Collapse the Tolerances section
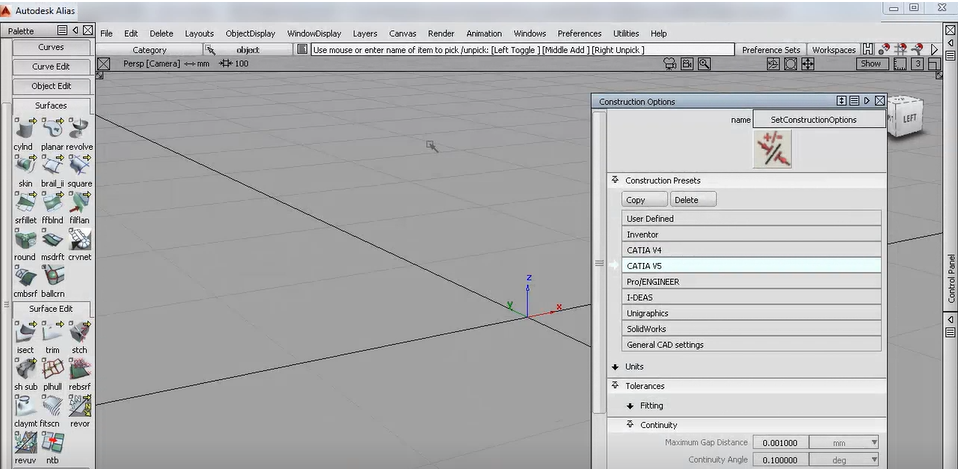This screenshot has width=958, height=469. coord(615,385)
